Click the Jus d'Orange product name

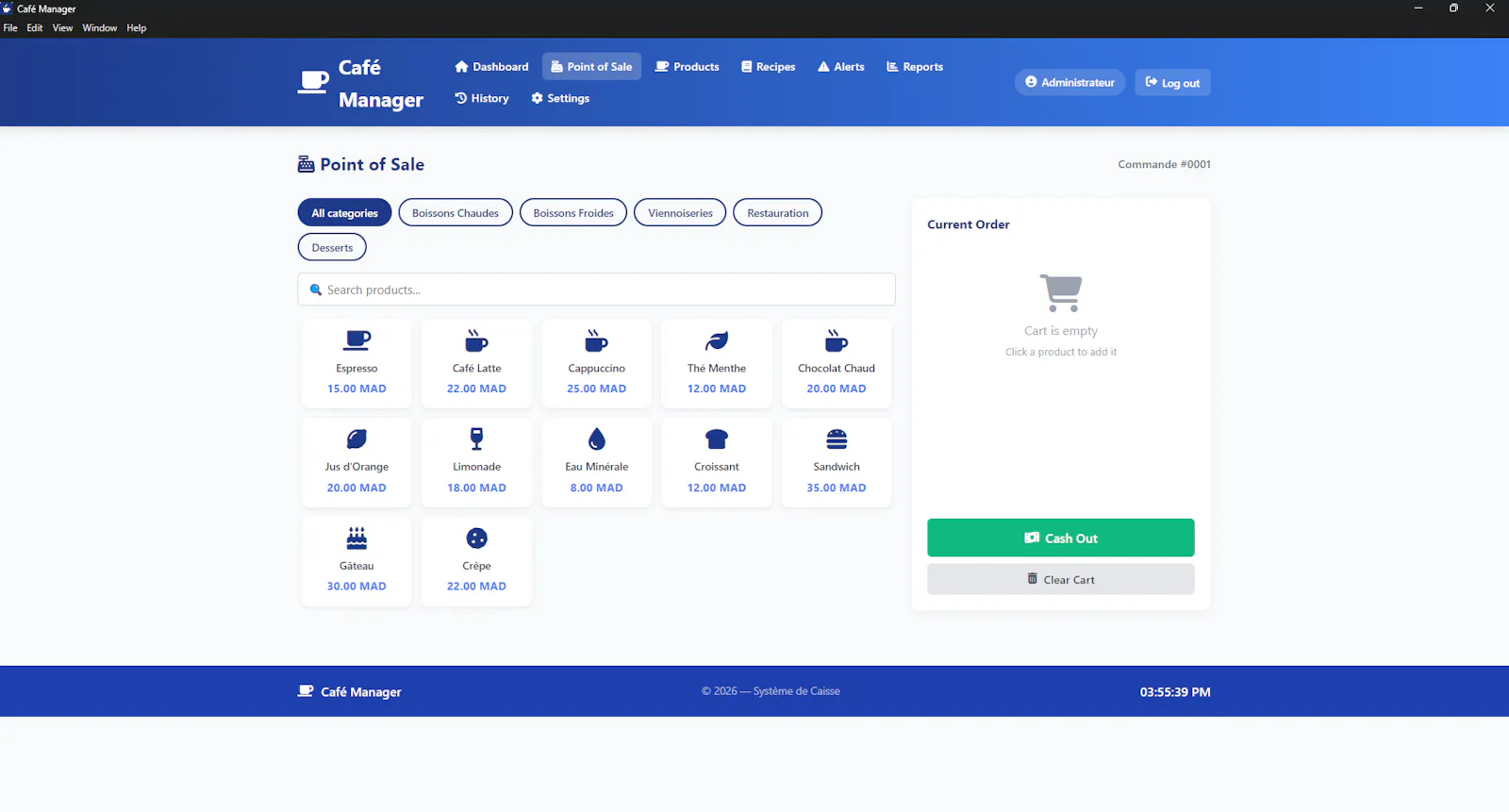(x=357, y=467)
